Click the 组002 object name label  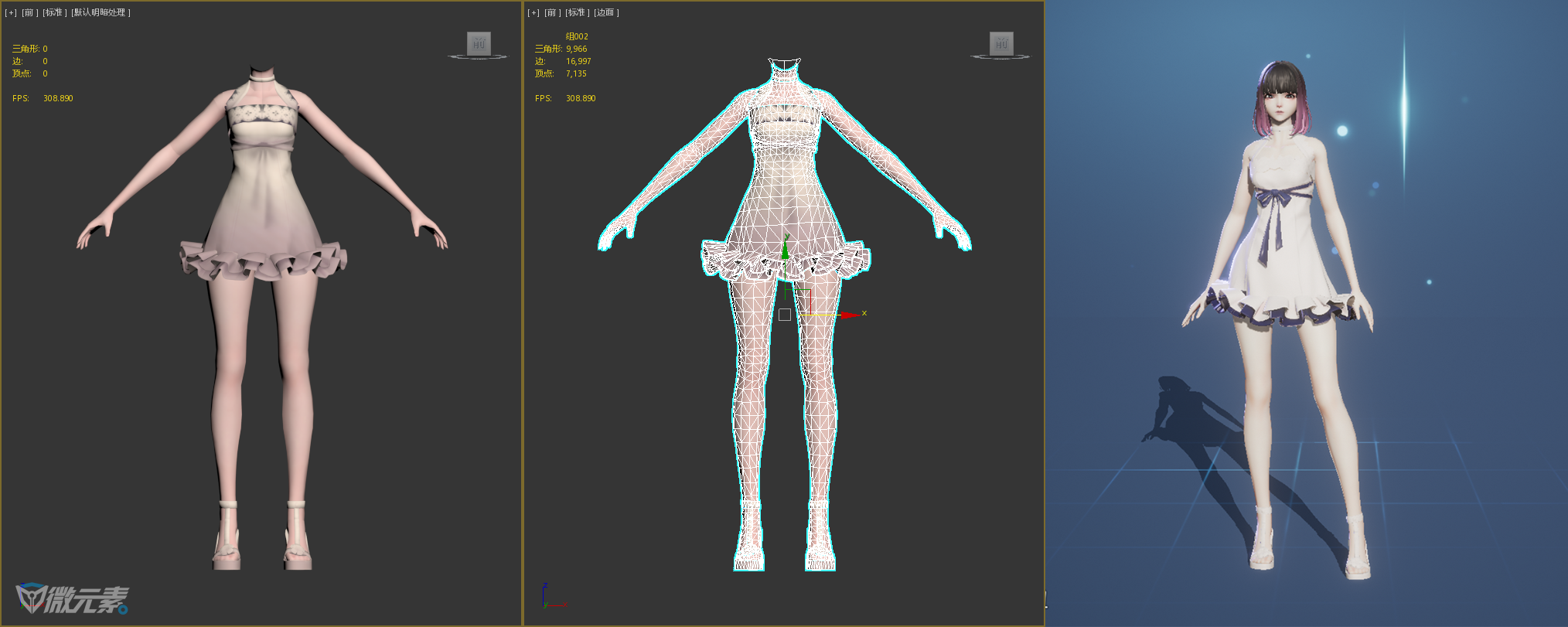[x=577, y=36]
